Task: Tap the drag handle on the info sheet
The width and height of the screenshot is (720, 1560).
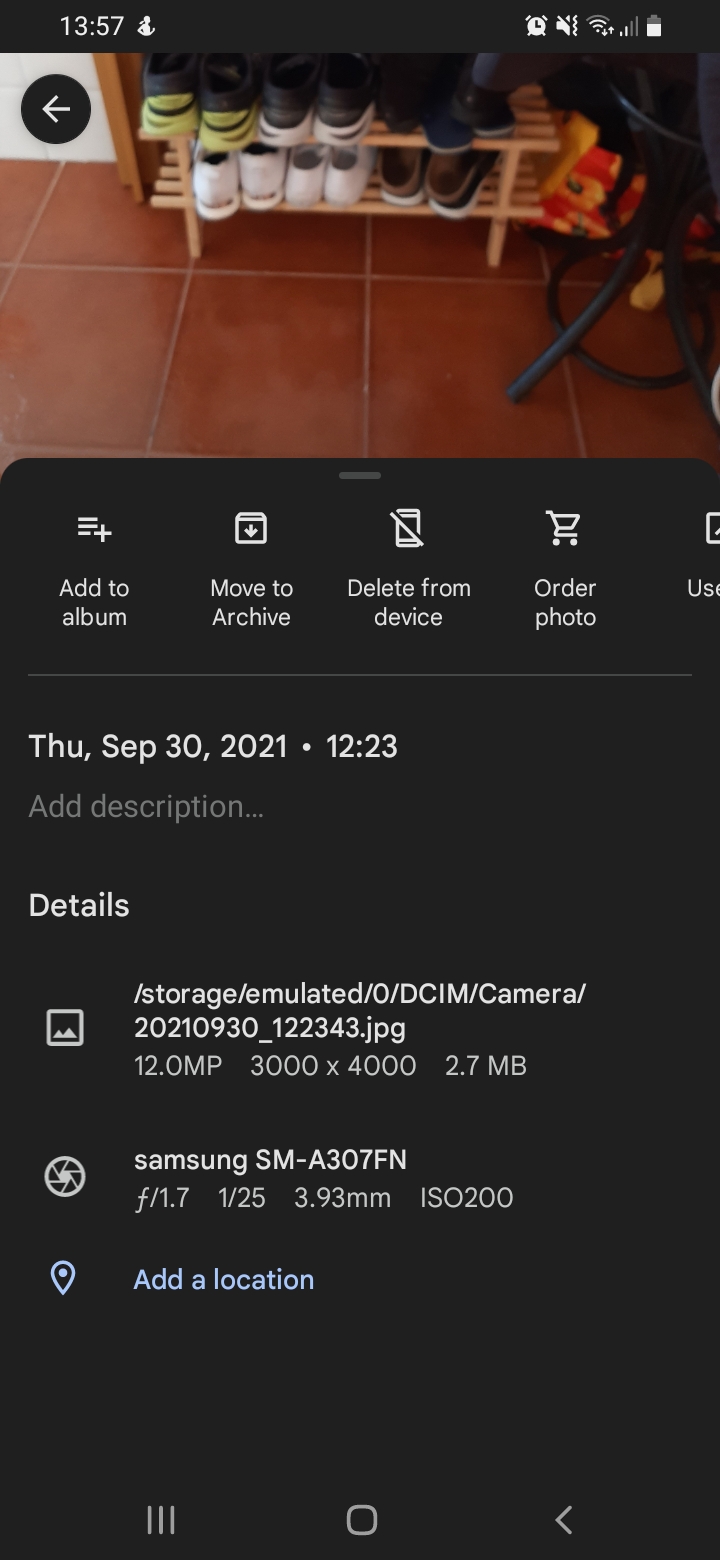Action: click(360, 476)
